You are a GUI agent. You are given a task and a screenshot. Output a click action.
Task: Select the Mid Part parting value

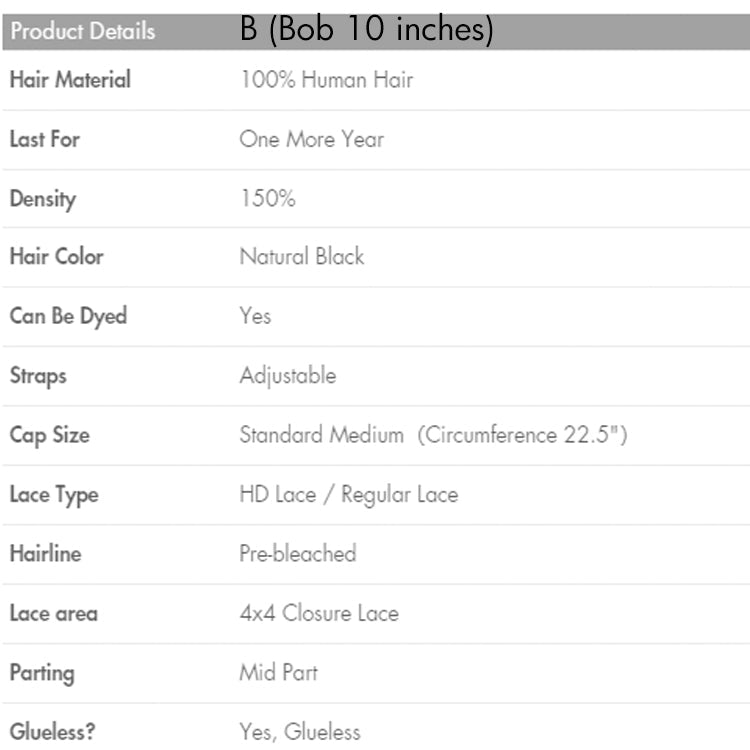pos(278,672)
